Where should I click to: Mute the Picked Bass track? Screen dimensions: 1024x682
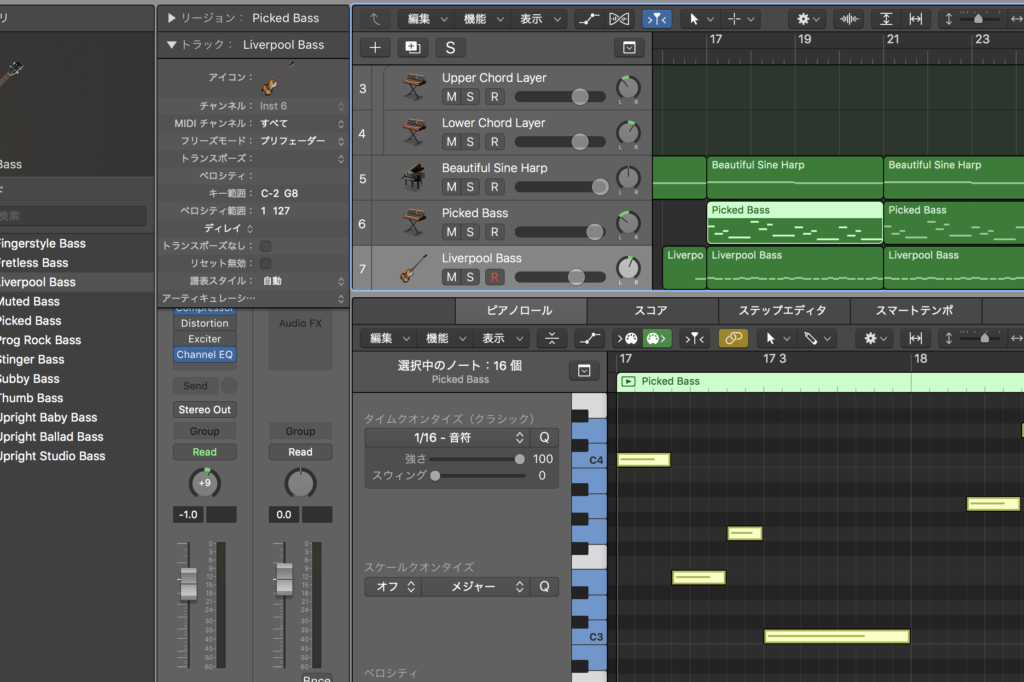[x=451, y=232]
